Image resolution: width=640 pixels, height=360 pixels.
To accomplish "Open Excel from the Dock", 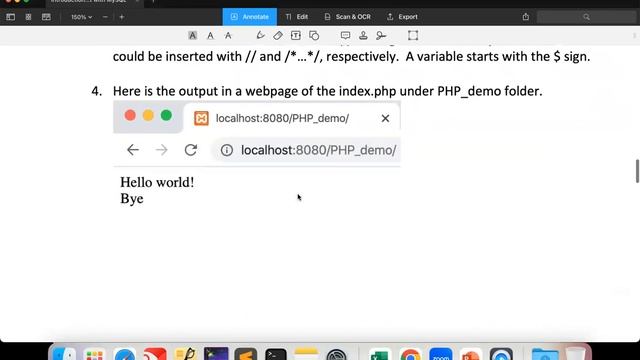I will pos(380,354).
